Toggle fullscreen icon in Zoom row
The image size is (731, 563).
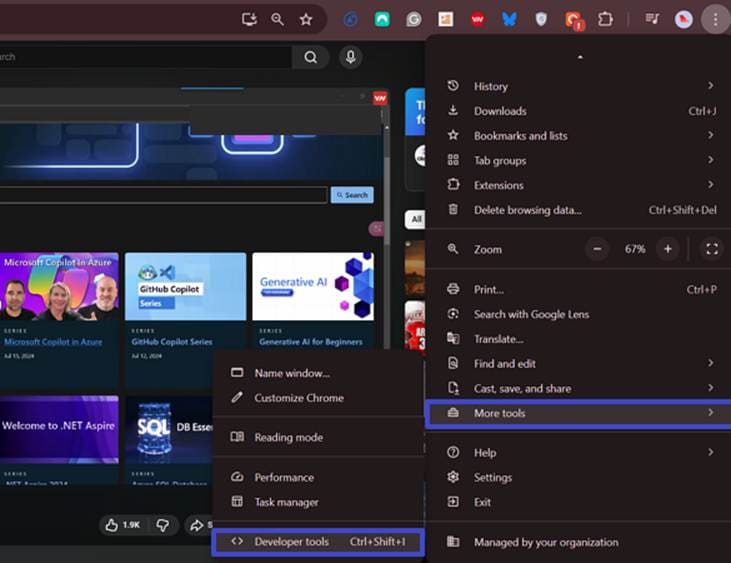[x=712, y=249]
